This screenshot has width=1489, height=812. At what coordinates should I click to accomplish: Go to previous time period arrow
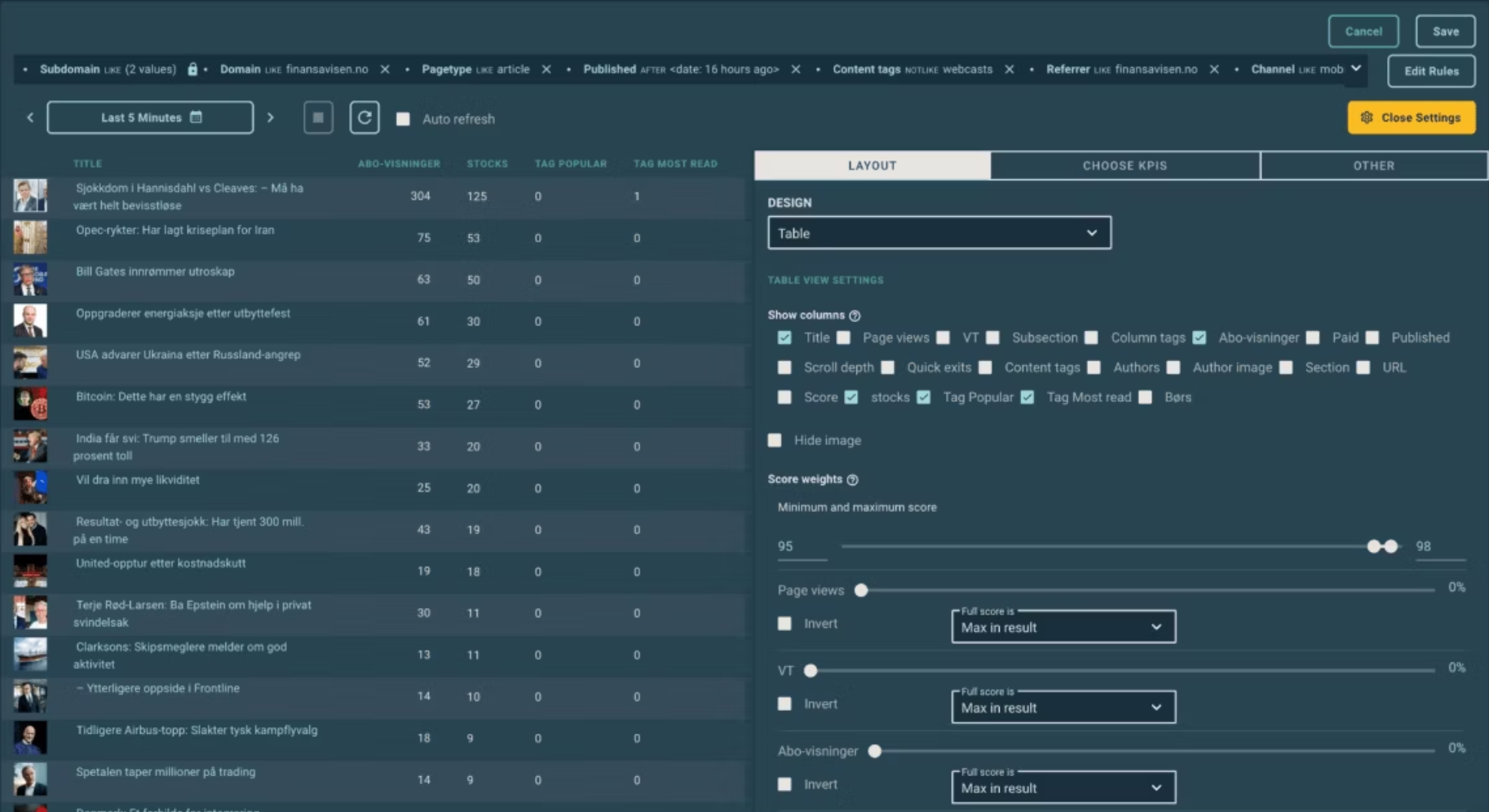tap(30, 118)
